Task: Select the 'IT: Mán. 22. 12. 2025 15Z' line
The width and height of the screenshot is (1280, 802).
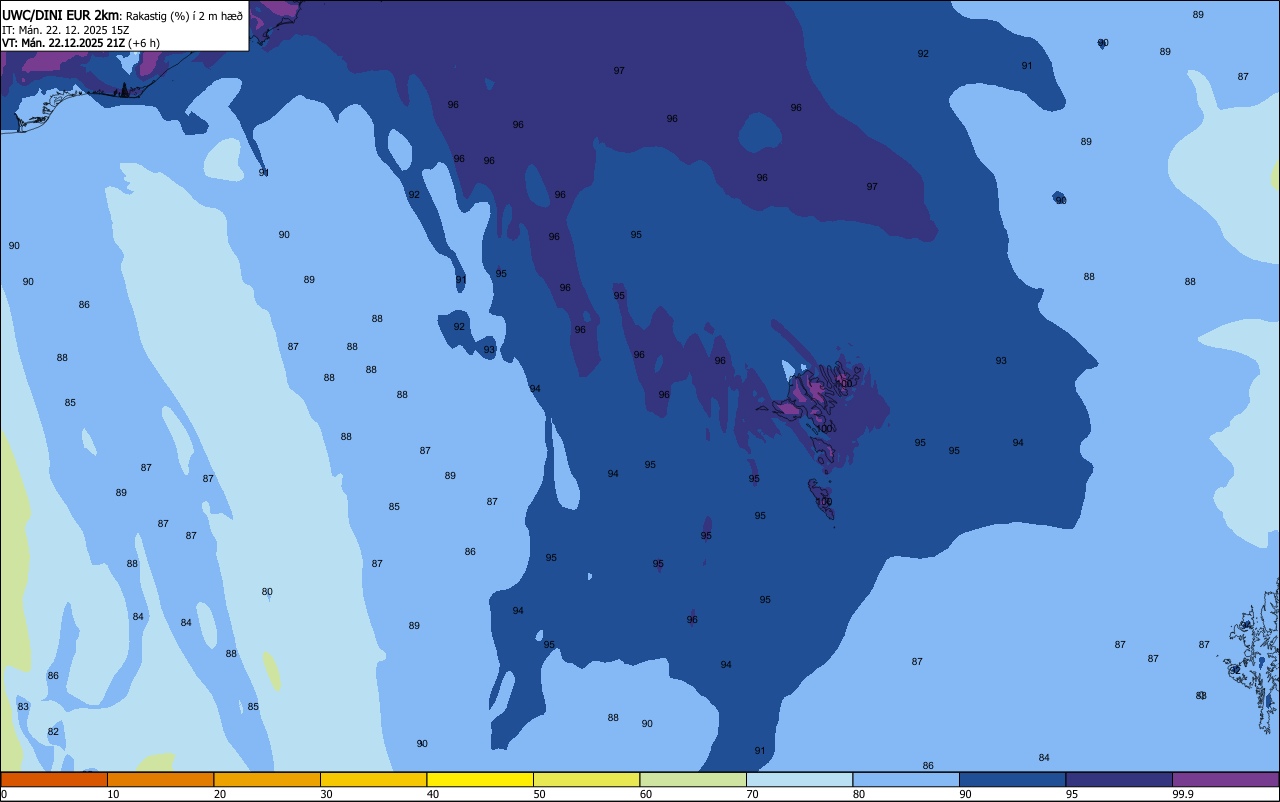Action: (x=66, y=29)
